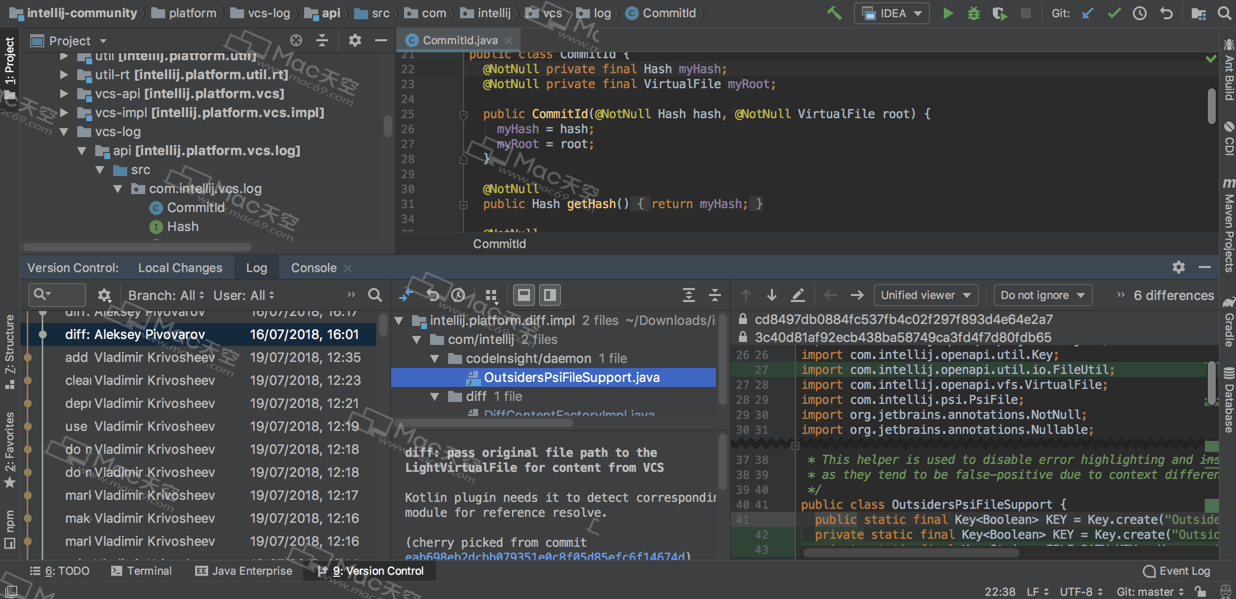Start the debugger using the bug icon
This screenshot has width=1236, height=599.
pos(972,13)
